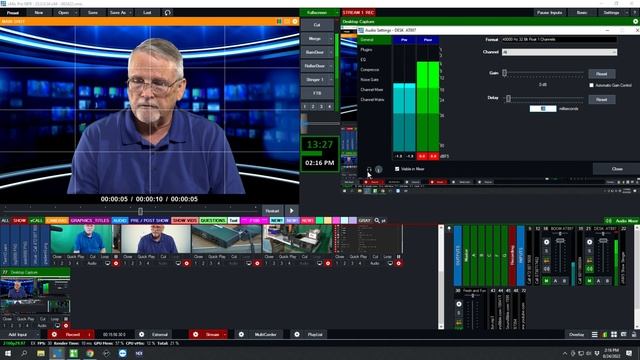Open the Zoom app from the Windows taskbar

click(122, 353)
